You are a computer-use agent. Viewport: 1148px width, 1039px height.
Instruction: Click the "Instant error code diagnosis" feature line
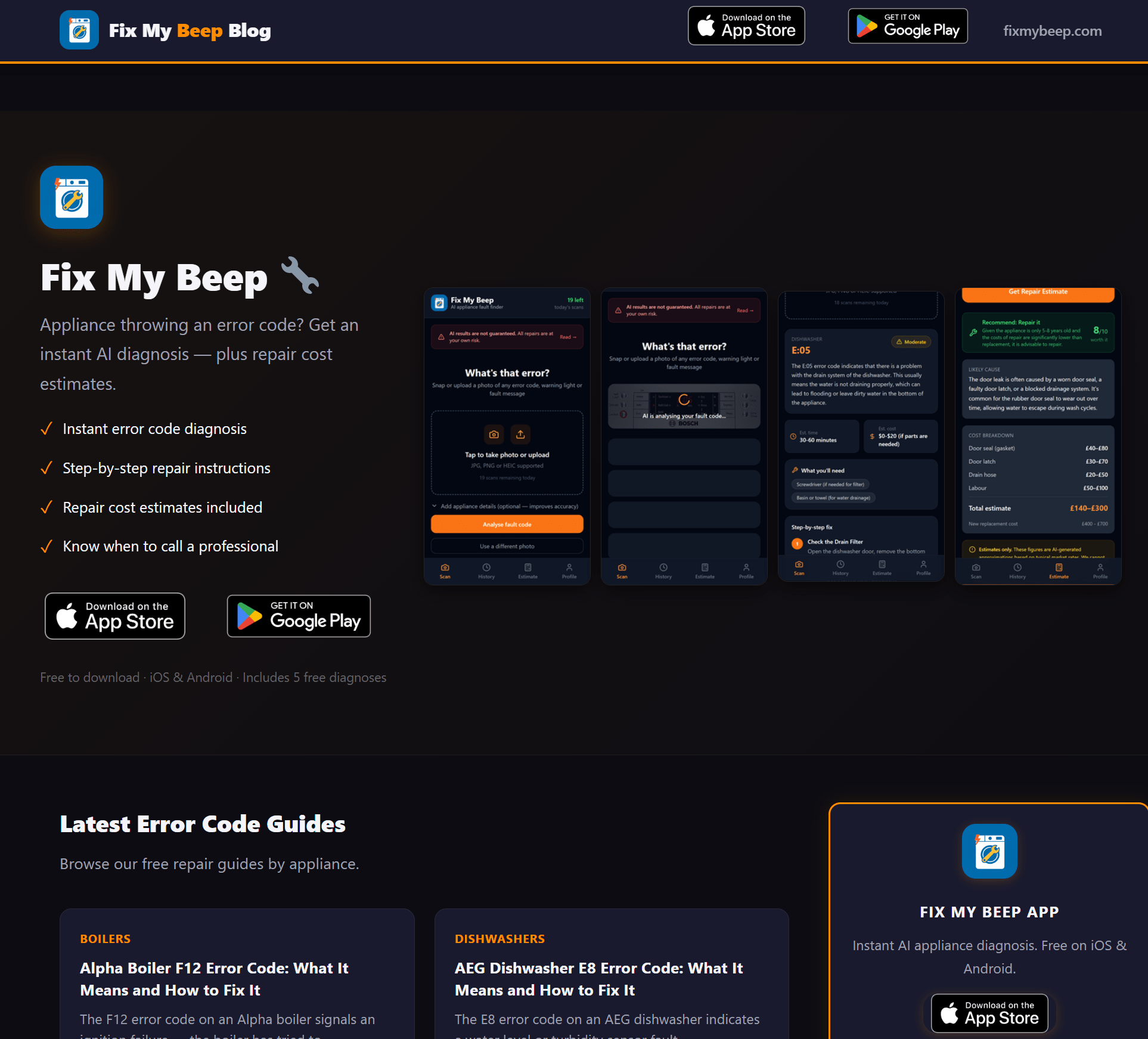(154, 429)
